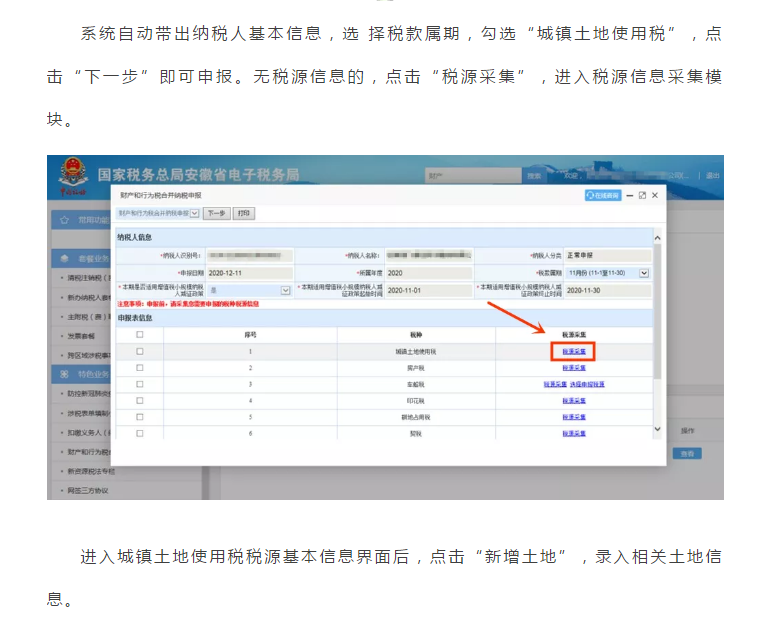Click the tax bureau national emblem logo
This screenshot has height=625, width=772.
73,173
